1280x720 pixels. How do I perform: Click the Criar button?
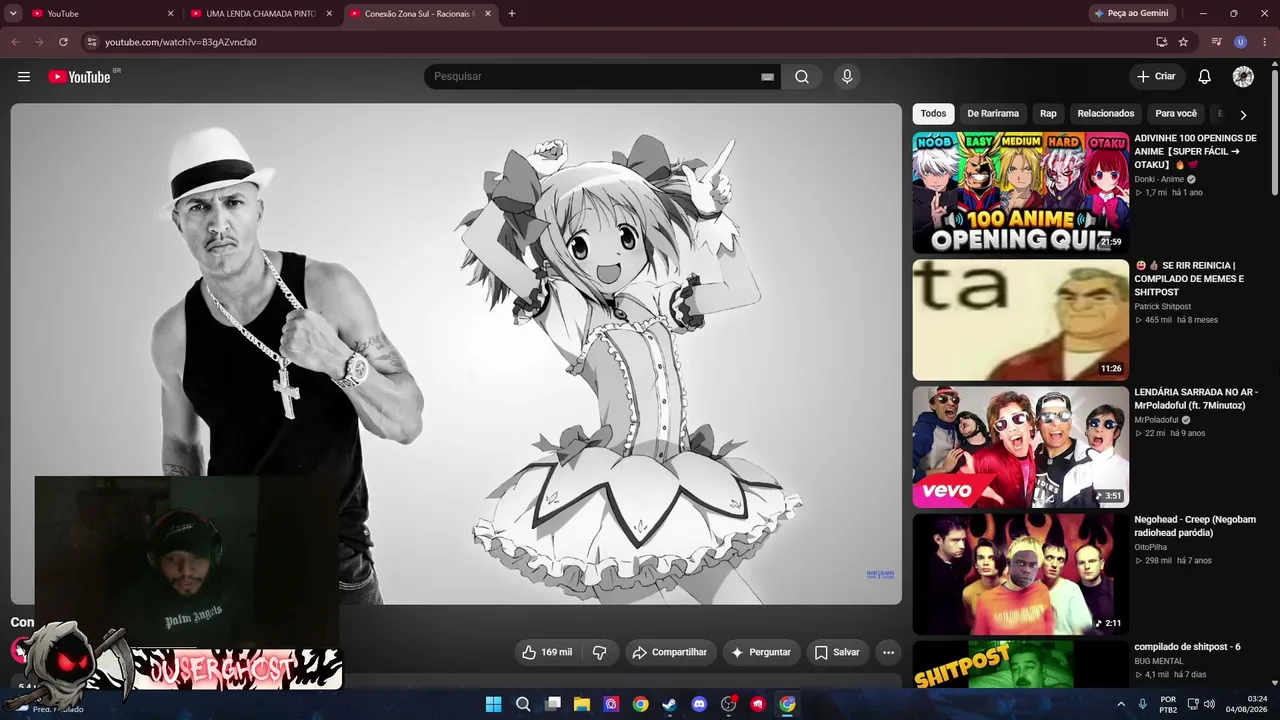(x=1157, y=77)
